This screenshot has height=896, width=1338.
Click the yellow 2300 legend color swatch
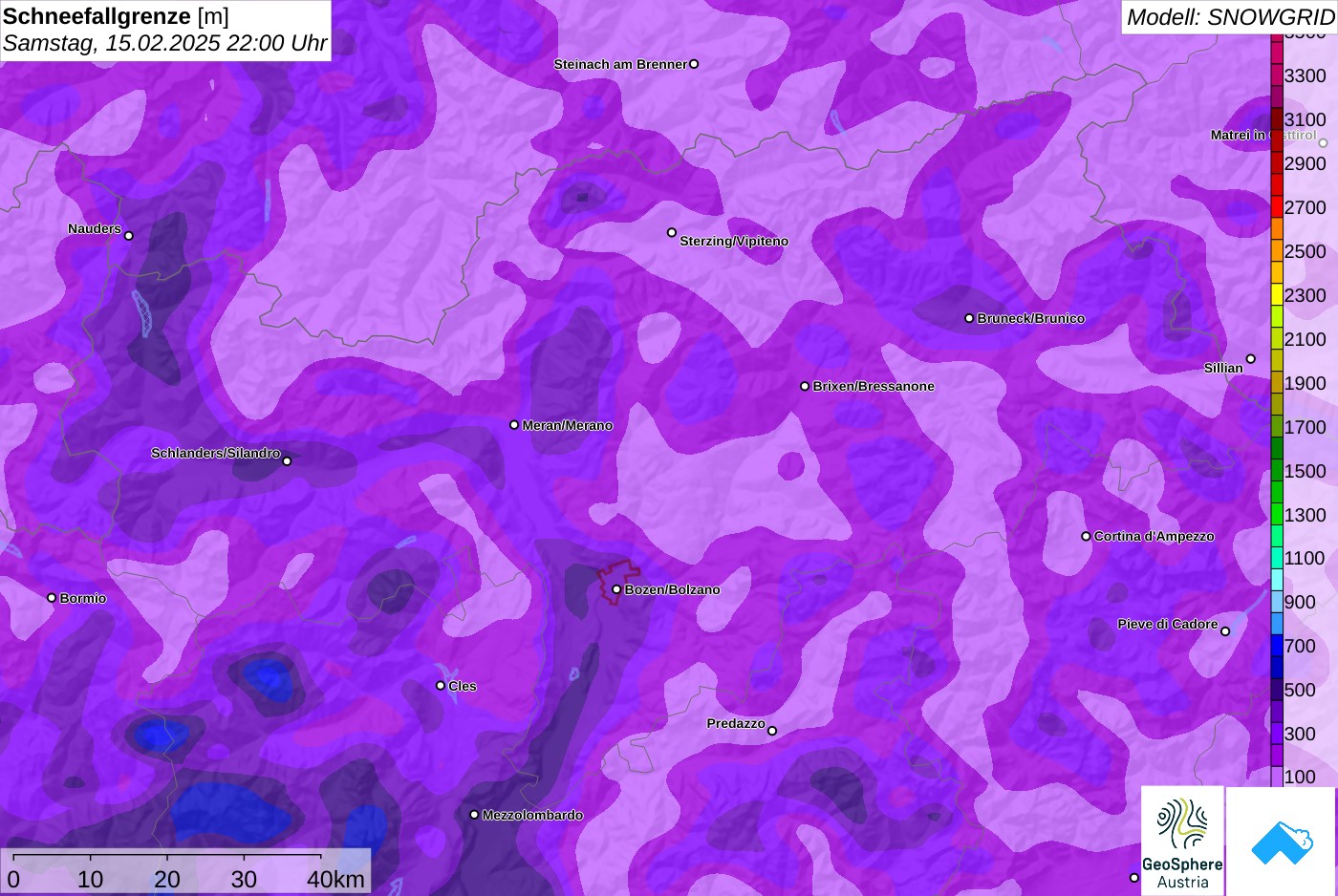click(x=1277, y=295)
